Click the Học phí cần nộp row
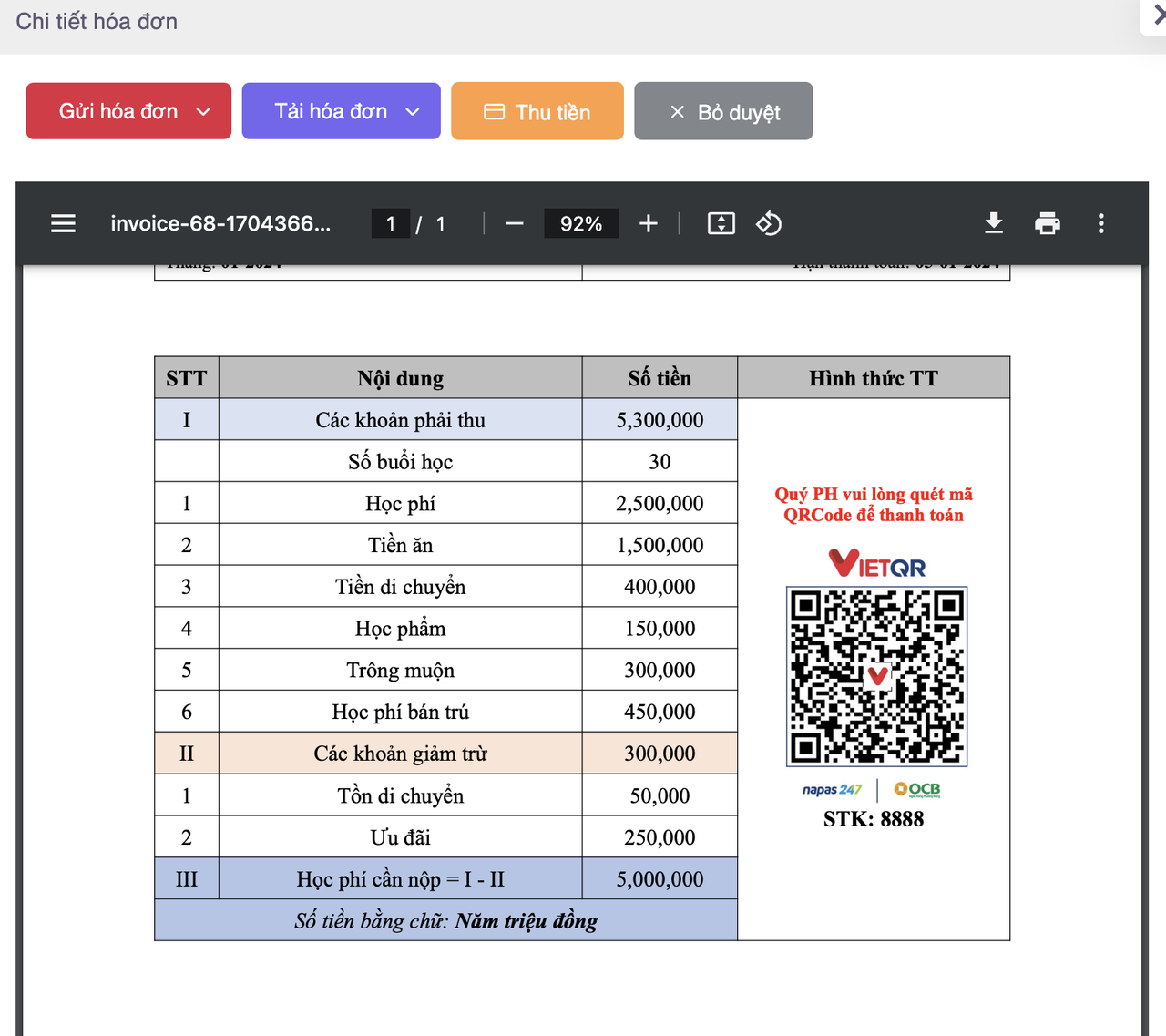Screen dimensions: 1166x1036 pyautogui.click(x=400, y=879)
